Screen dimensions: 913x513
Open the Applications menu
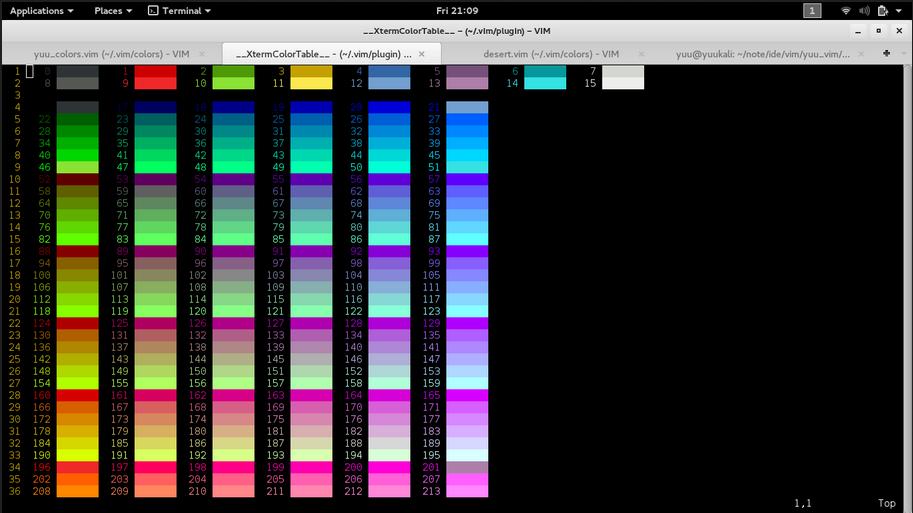tap(41, 10)
